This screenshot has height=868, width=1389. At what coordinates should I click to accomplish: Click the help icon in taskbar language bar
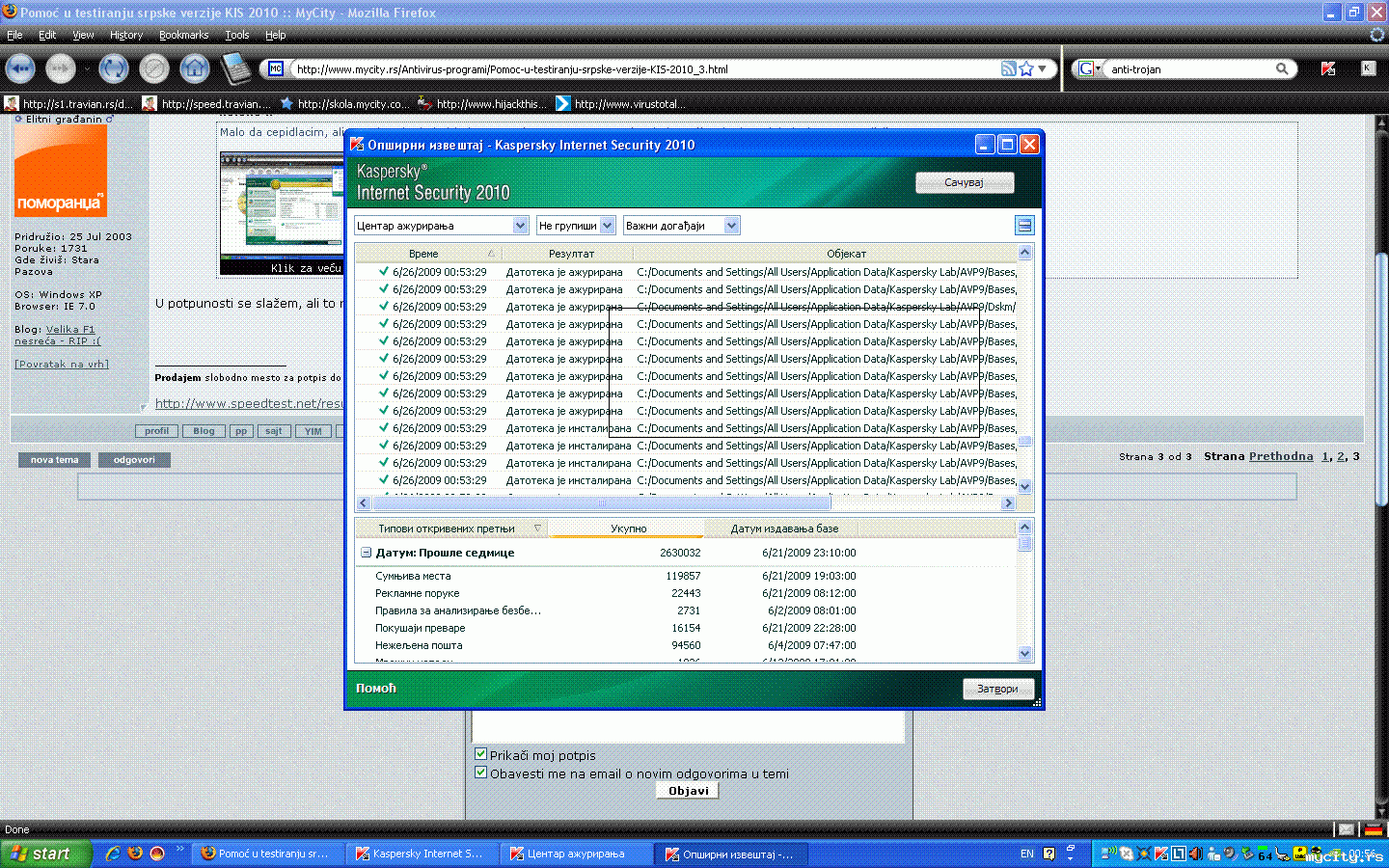click(1049, 854)
